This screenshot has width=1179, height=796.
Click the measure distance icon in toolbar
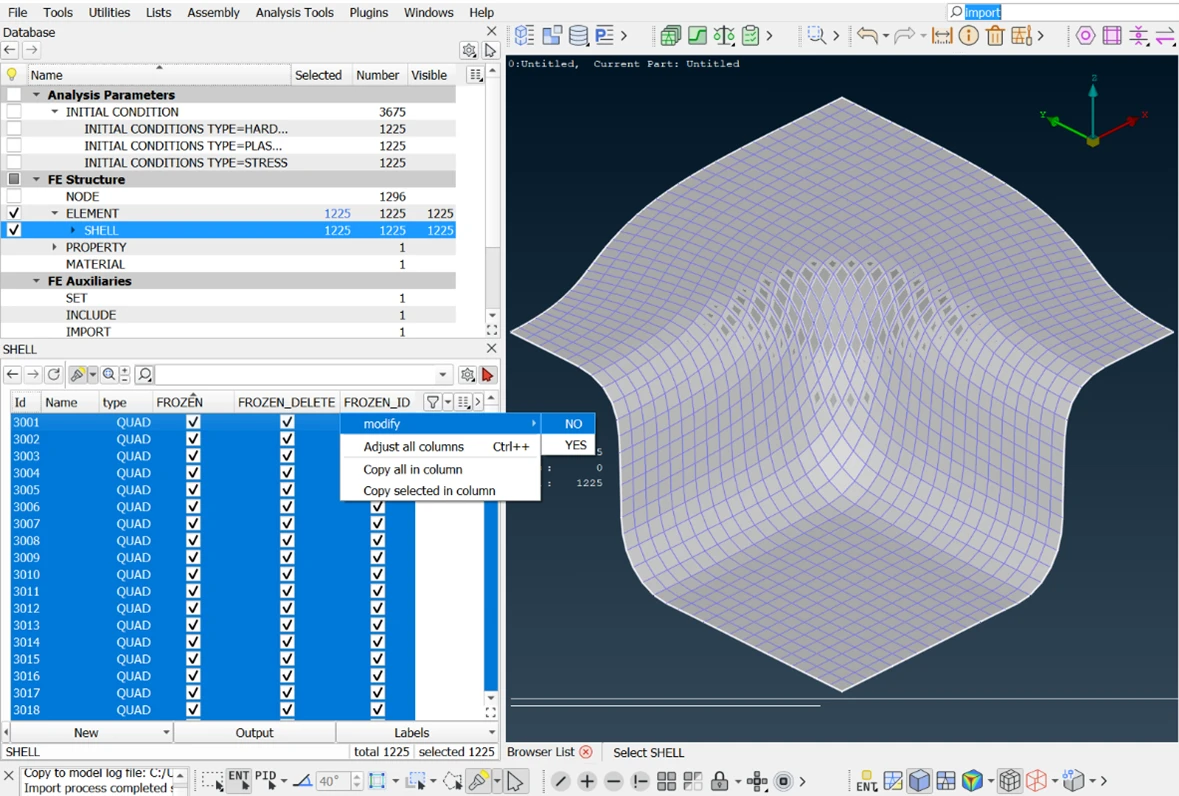942,36
